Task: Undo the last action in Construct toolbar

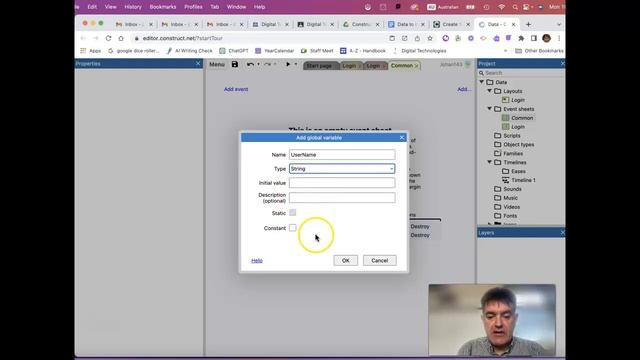Action: tap(250, 64)
